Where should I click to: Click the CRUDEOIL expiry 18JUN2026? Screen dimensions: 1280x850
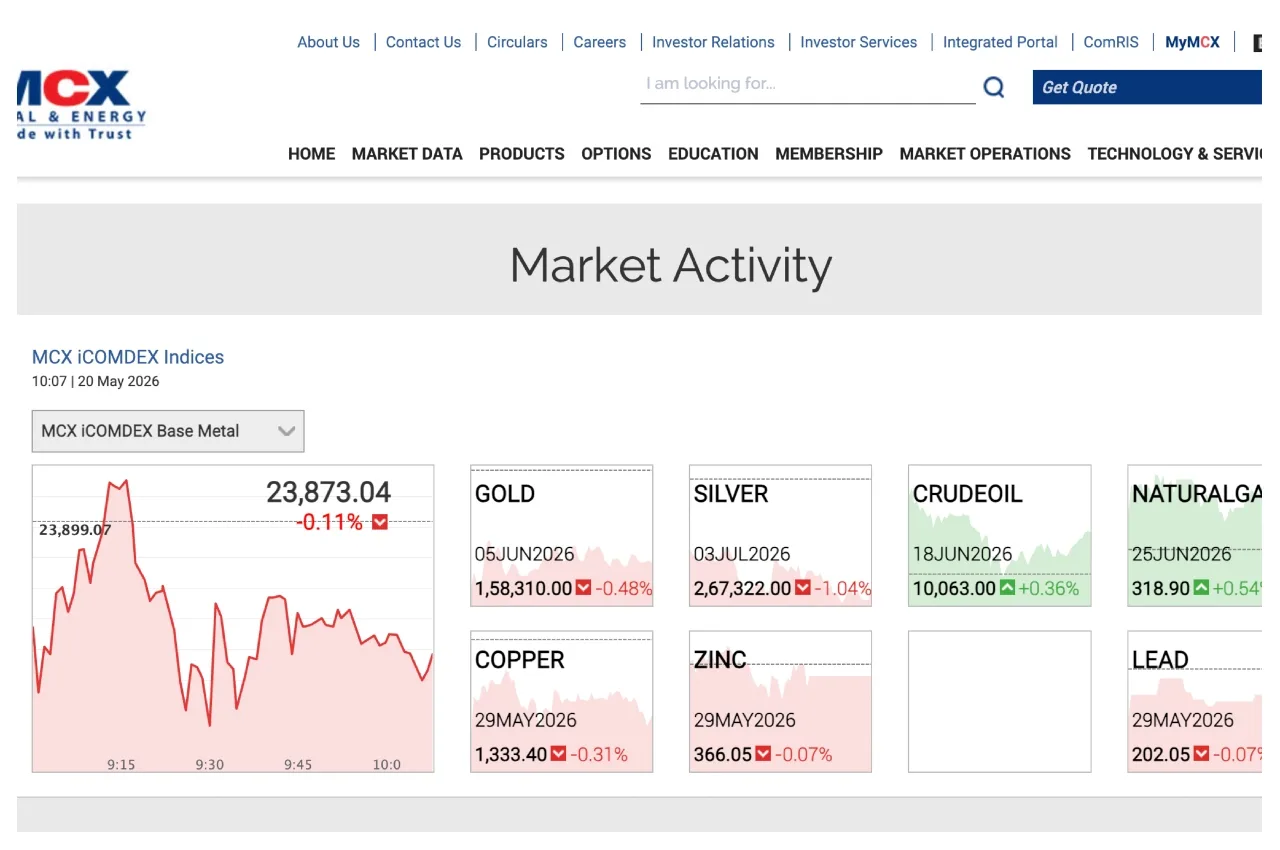click(x=962, y=554)
